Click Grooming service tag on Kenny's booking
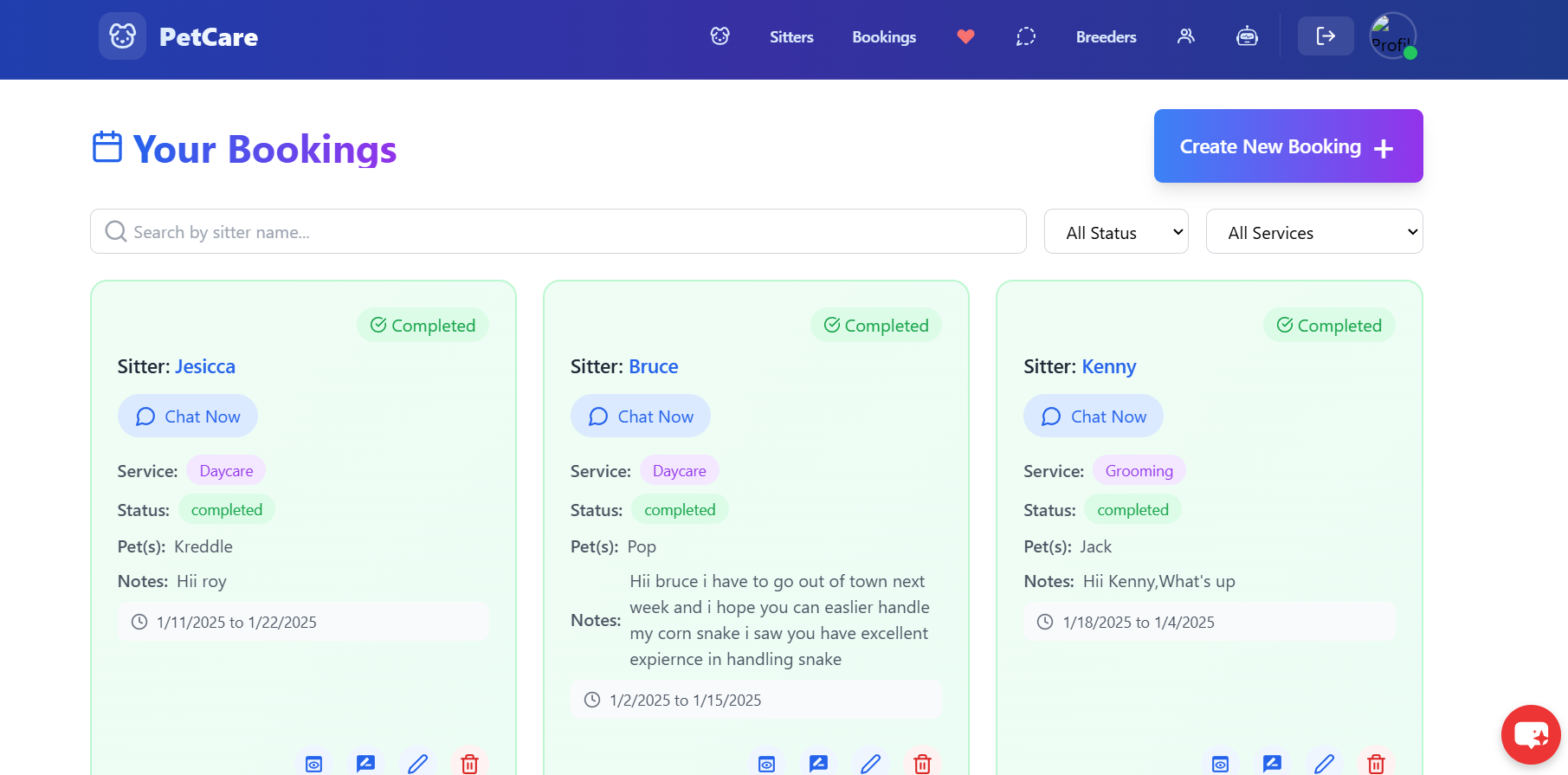This screenshot has width=1568, height=775. pyautogui.click(x=1139, y=471)
